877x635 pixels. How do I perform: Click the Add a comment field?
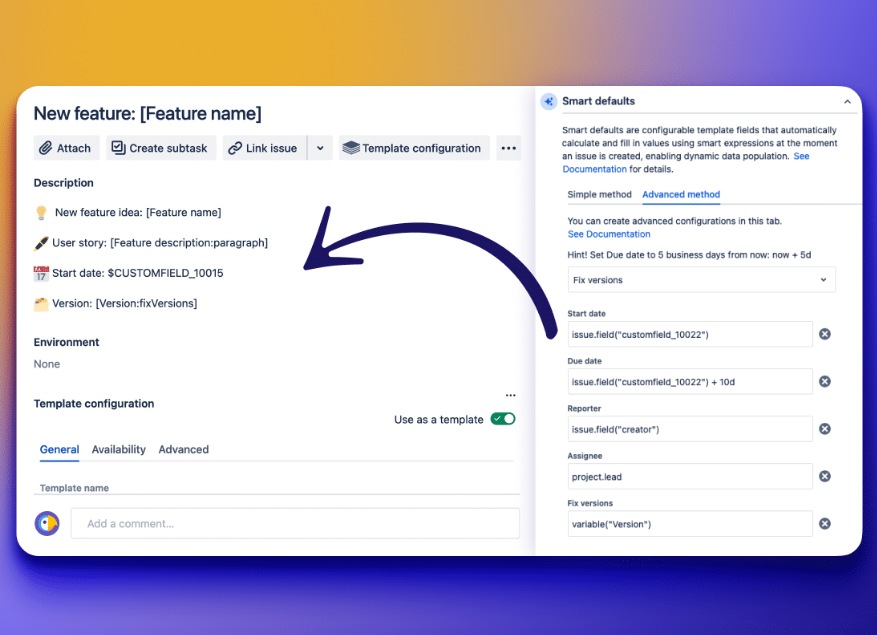coord(295,523)
